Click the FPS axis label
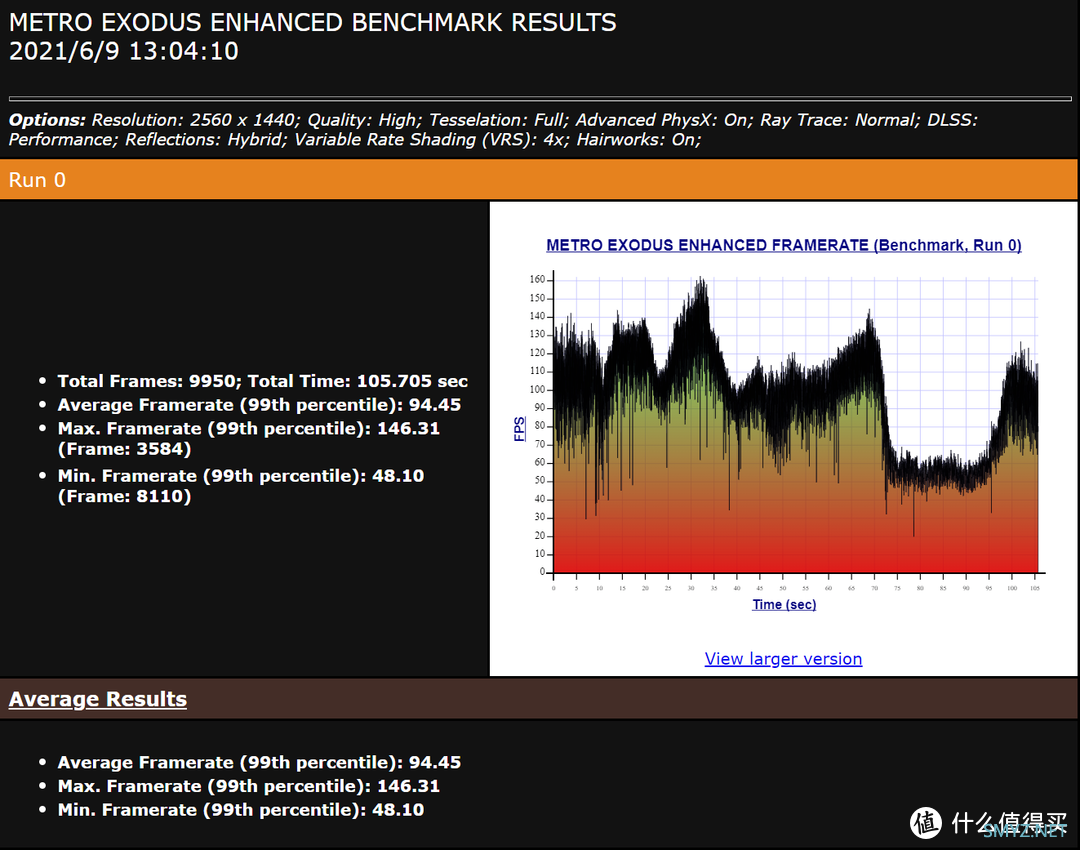1080x850 pixels. click(x=519, y=428)
